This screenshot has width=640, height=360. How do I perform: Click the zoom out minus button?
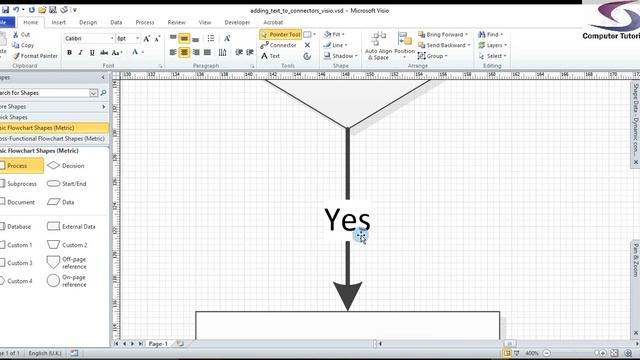click(547, 353)
